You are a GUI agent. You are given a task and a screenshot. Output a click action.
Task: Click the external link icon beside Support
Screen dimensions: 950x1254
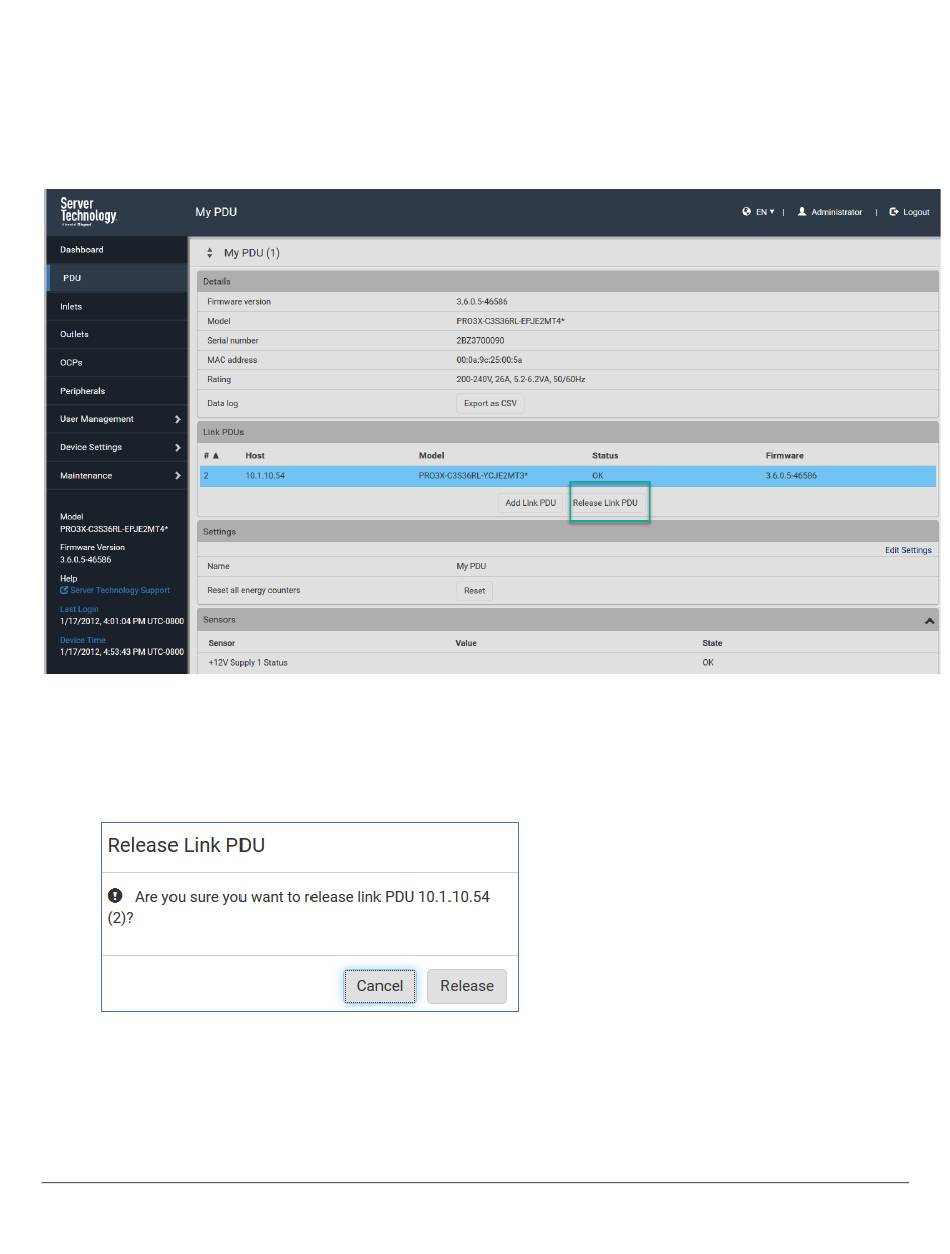coord(64,590)
